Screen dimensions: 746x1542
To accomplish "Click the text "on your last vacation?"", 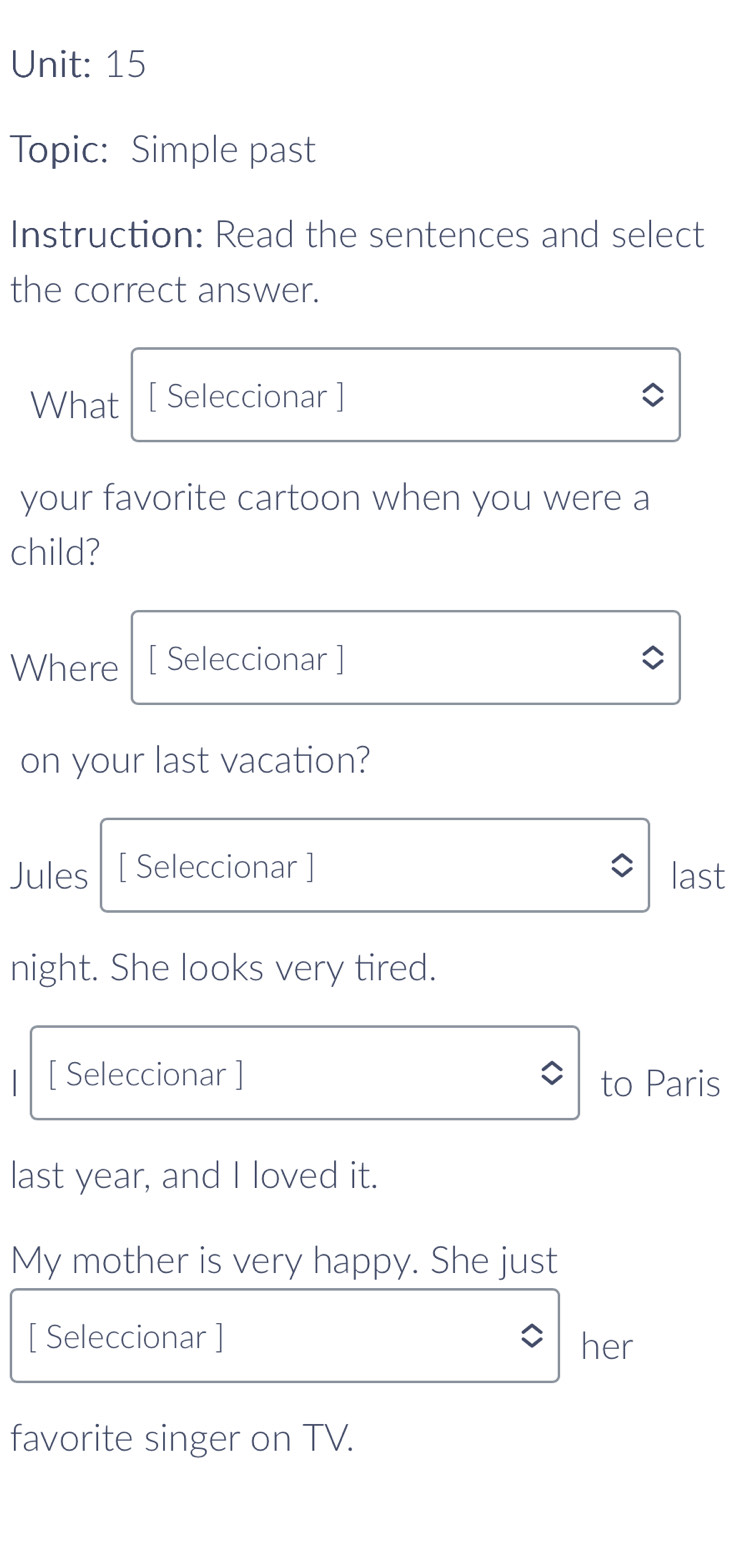I will click(195, 760).
